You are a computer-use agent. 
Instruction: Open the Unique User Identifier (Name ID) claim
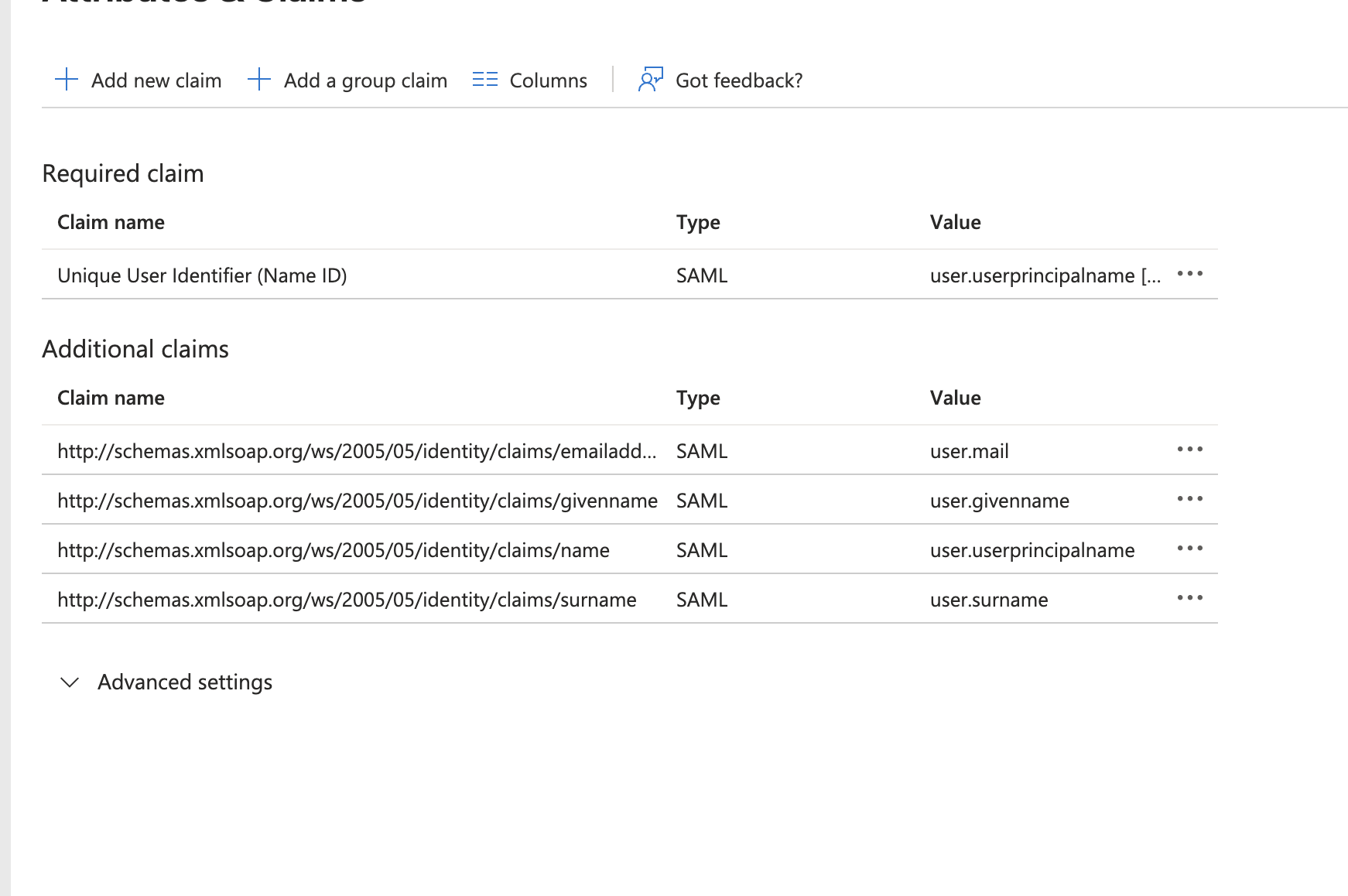point(202,275)
